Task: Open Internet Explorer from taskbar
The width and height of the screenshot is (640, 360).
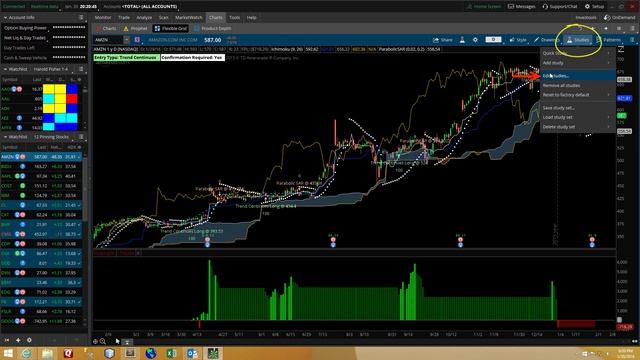Action: tap(27, 353)
